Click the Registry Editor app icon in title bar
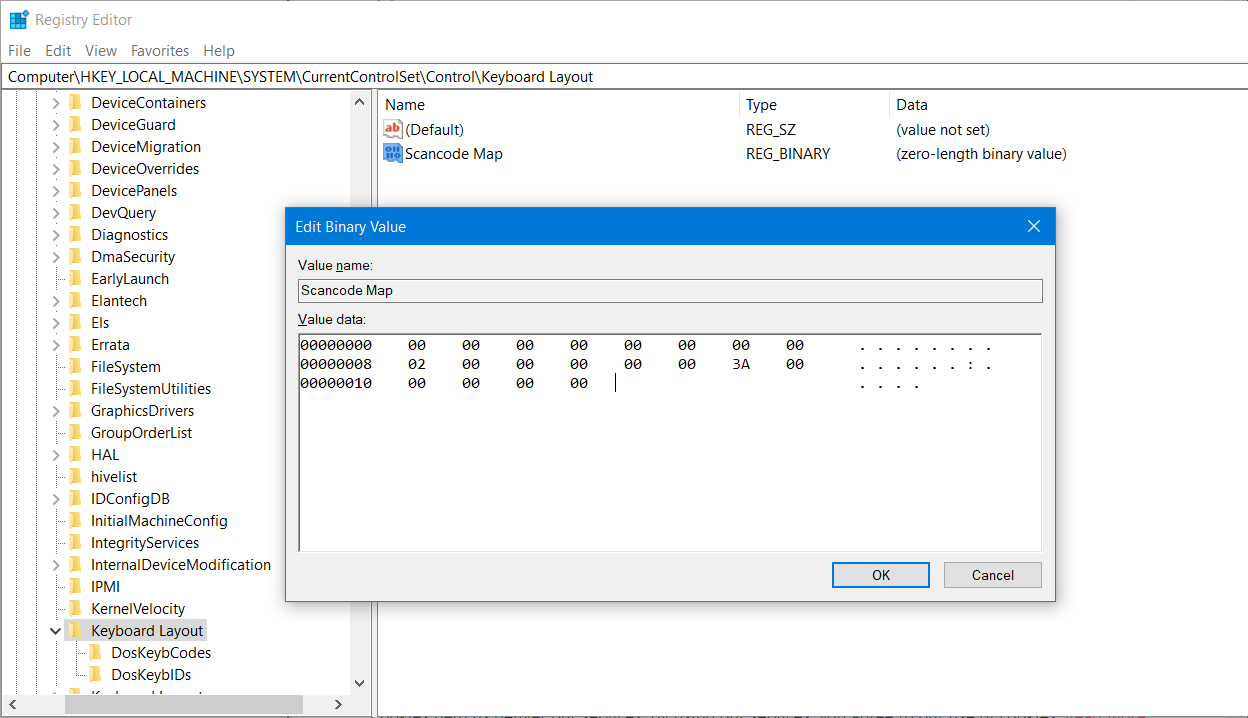This screenshot has width=1248, height=718. [19, 20]
